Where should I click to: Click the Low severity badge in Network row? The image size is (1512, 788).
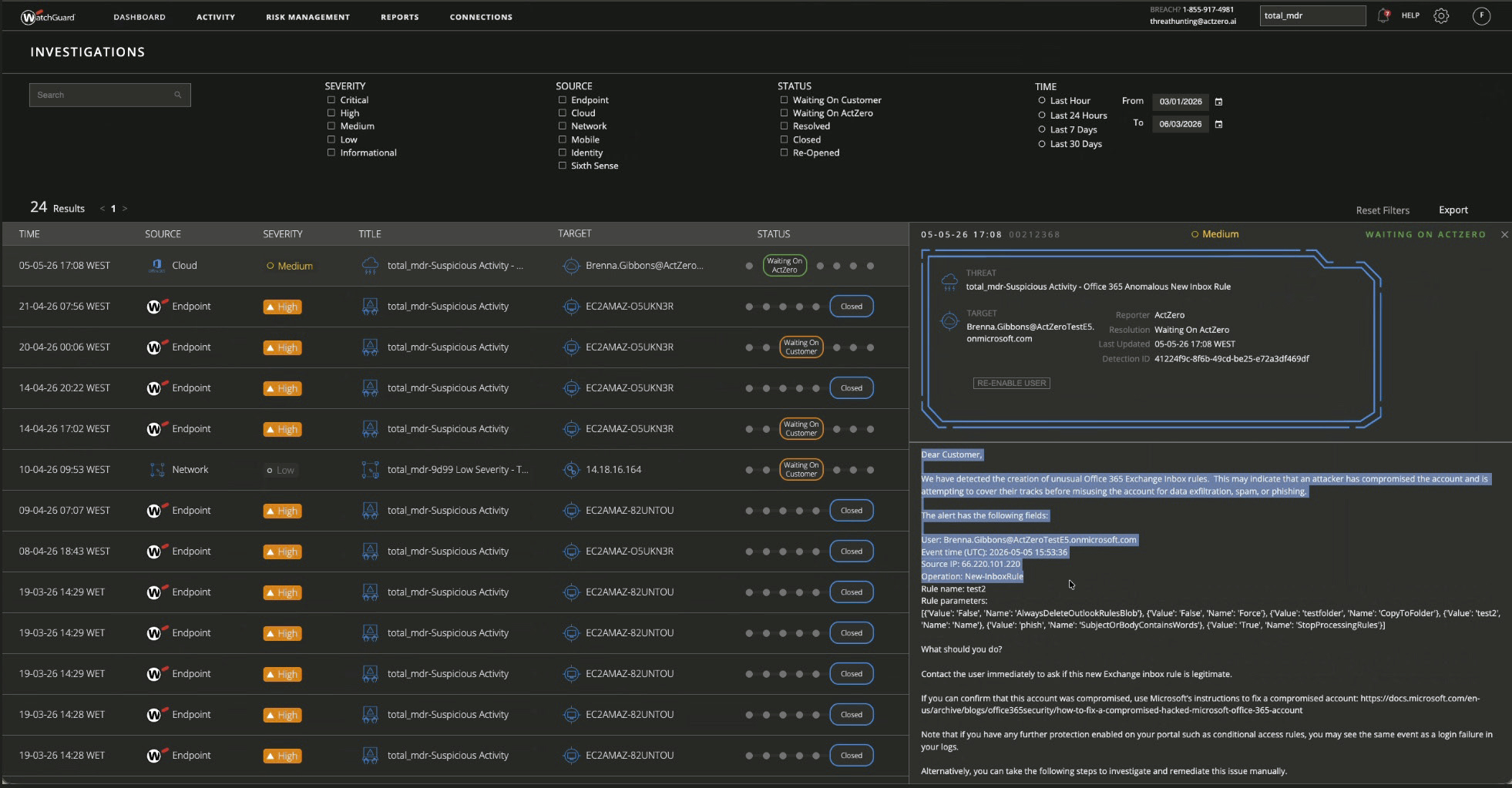coord(281,470)
